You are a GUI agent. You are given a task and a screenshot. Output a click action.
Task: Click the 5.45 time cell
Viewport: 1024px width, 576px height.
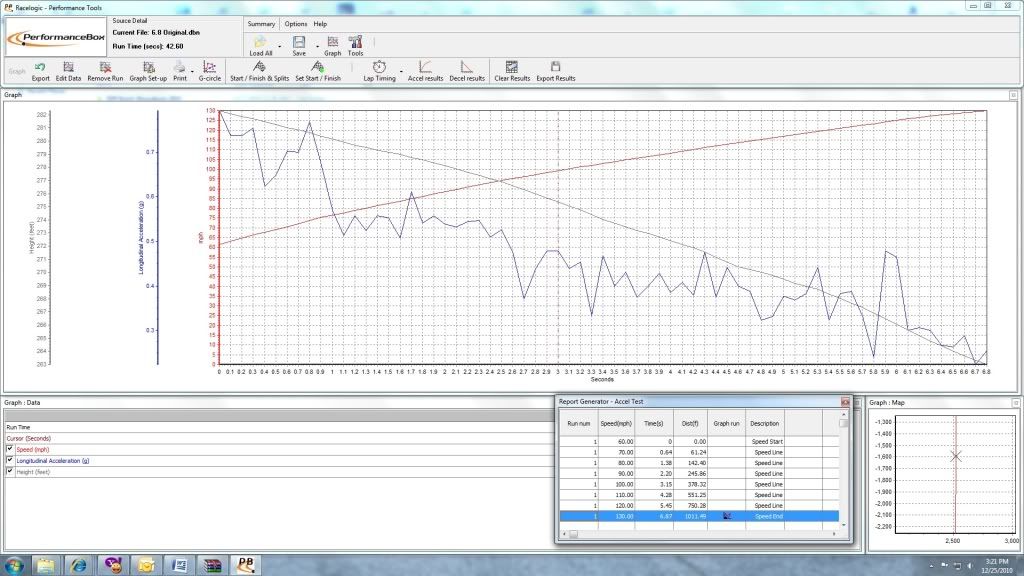(654, 505)
